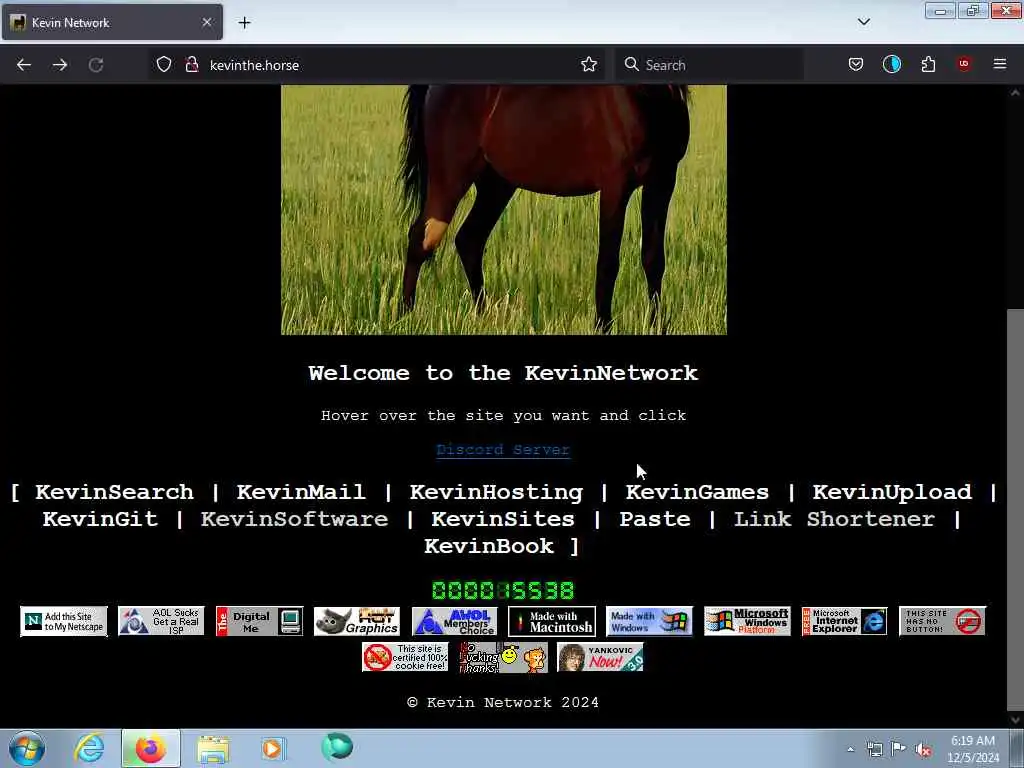Click the certified 100% cookie free badge
The image size is (1024, 768).
[x=405, y=657]
